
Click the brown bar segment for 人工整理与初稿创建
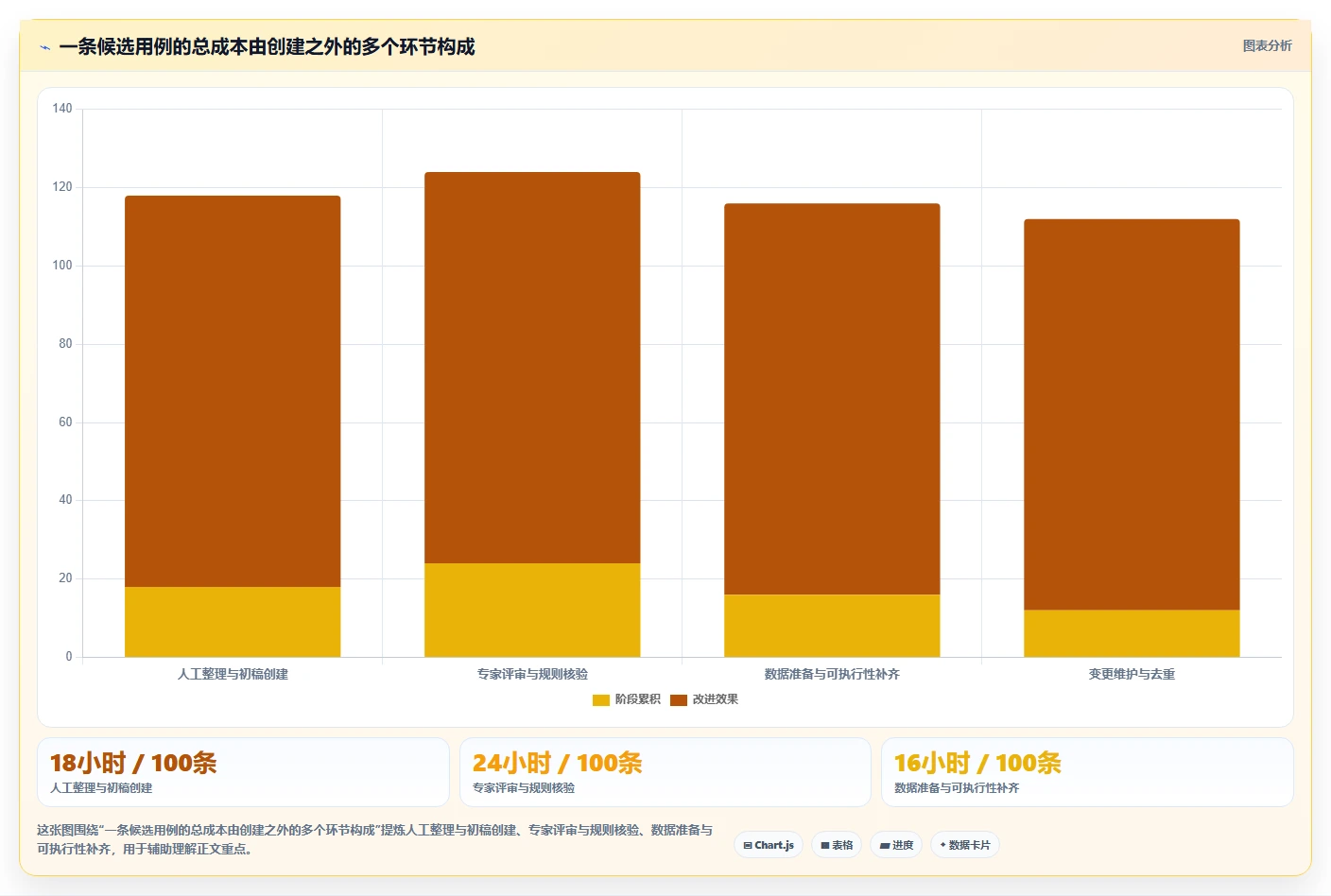click(233, 391)
